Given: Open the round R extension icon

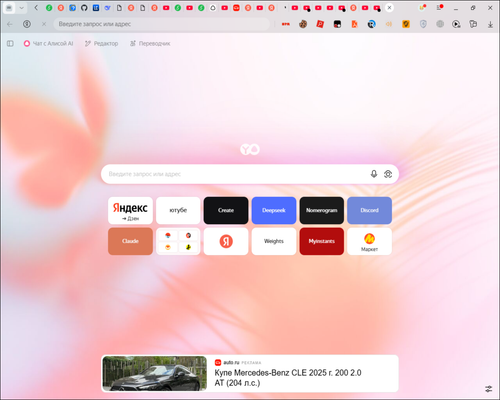Looking at the screenshot, I should [371, 24].
